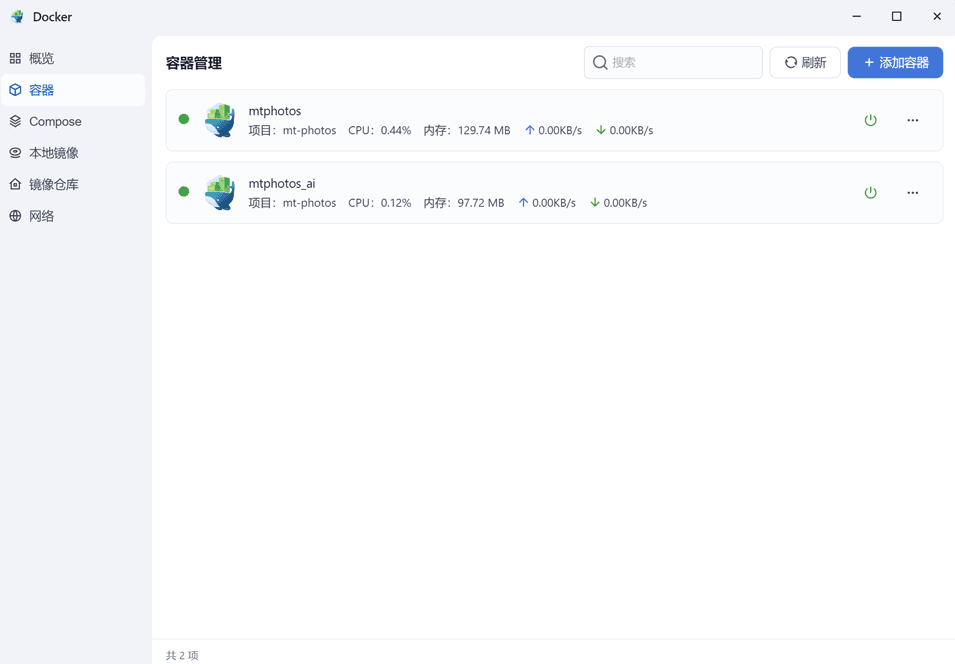Click the 容器 cube icon
This screenshot has width=955, height=664.
[x=15, y=90]
